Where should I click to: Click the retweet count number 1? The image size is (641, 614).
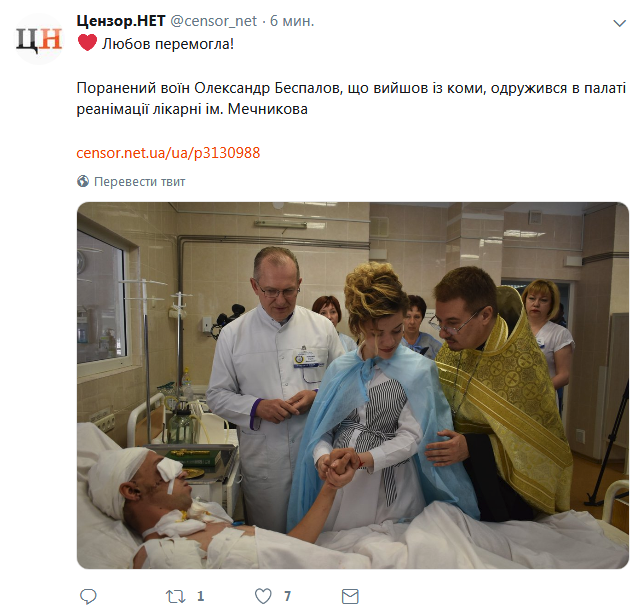(200, 596)
